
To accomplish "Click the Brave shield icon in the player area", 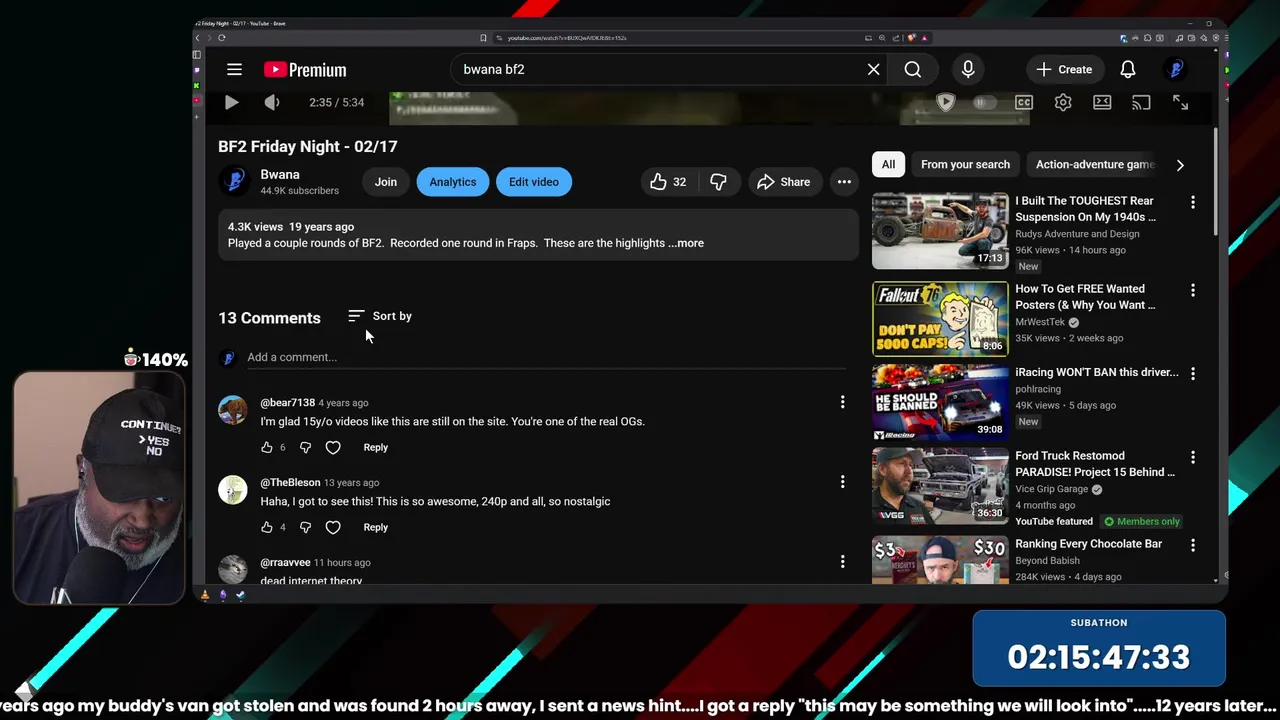I will pyautogui.click(x=945, y=102).
